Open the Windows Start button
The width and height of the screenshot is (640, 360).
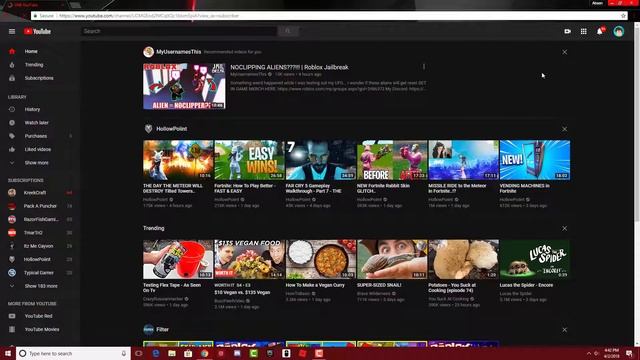[8, 353]
